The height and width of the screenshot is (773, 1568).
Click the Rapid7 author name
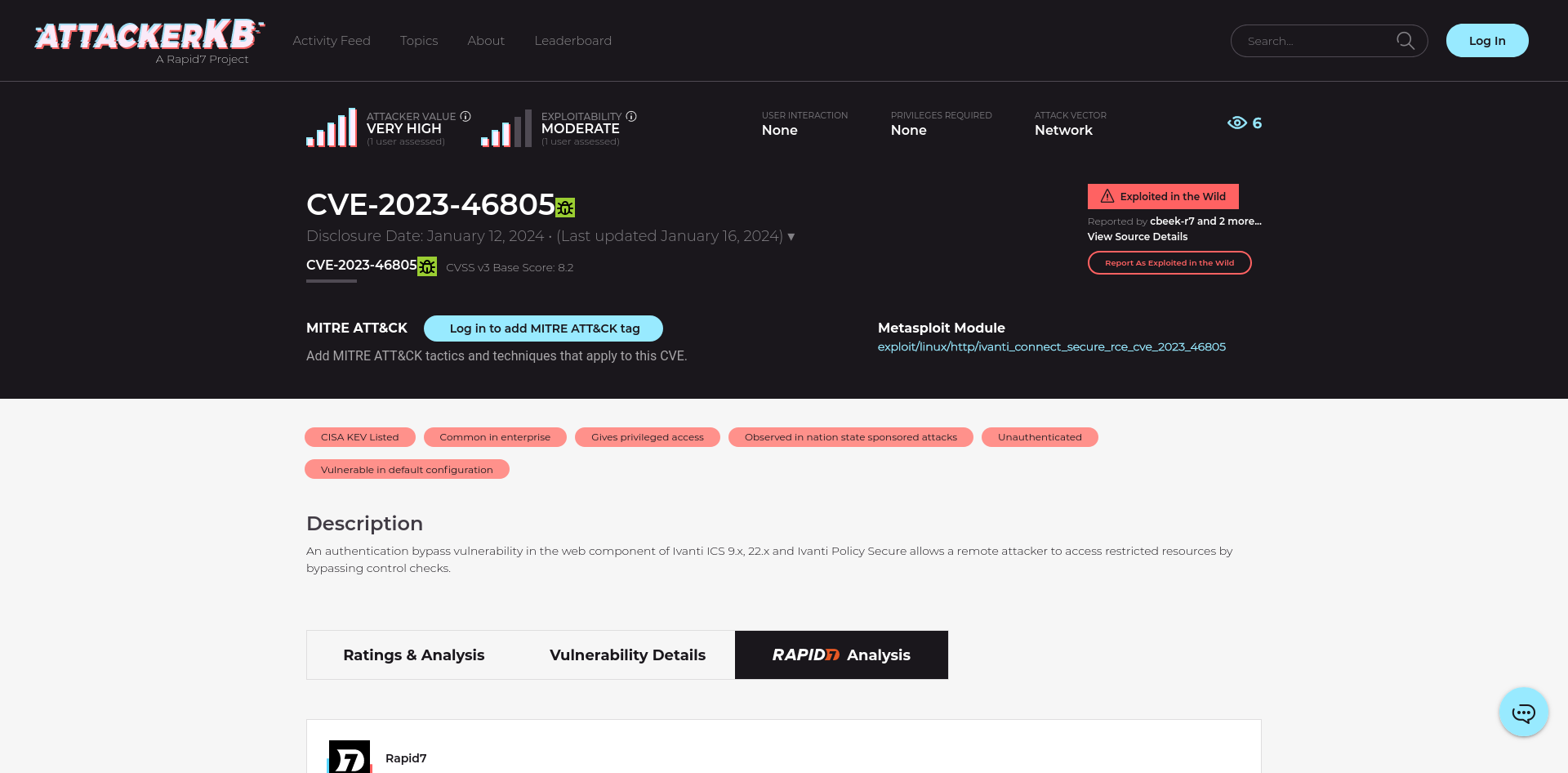406,758
